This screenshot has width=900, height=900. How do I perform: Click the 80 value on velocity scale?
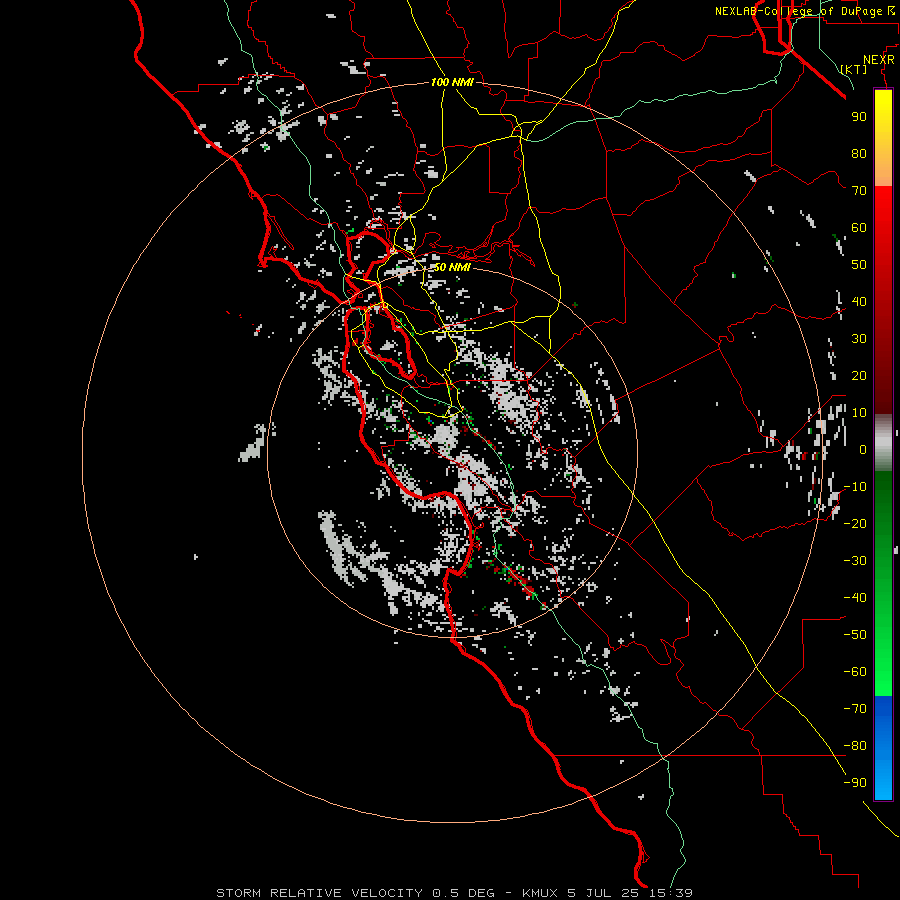[x=859, y=154]
